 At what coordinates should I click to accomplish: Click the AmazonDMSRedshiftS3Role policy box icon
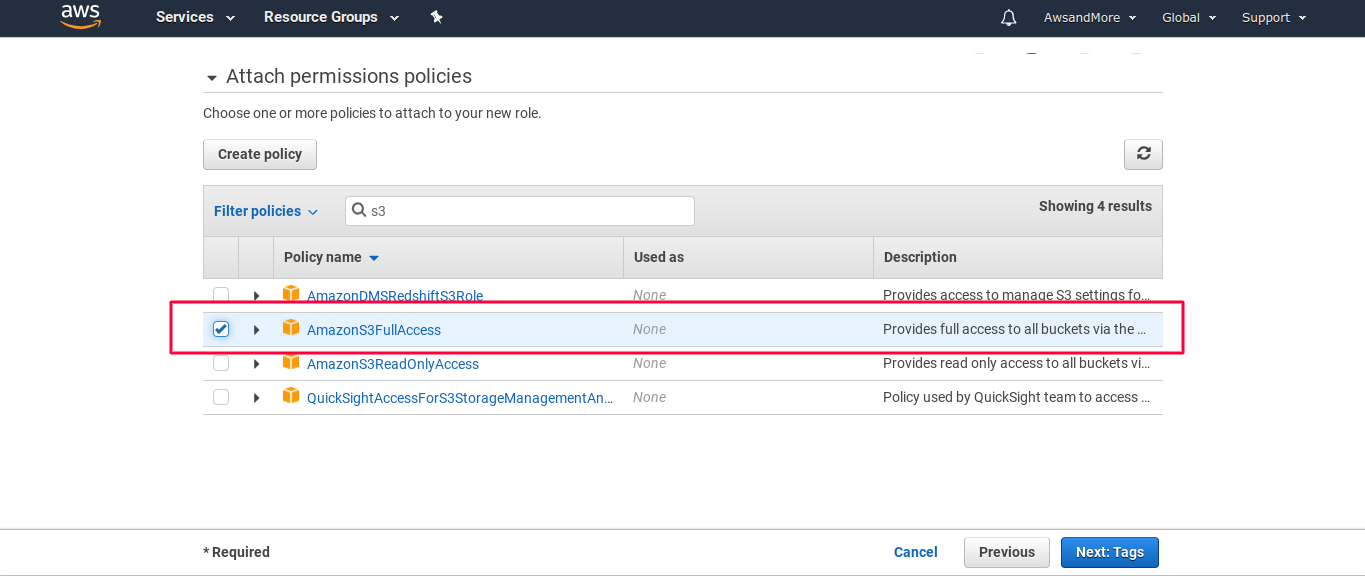click(x=291, y=294)
